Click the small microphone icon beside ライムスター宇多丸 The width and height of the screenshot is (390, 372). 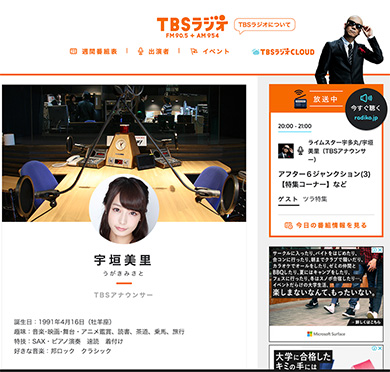[x=301, y=151]
